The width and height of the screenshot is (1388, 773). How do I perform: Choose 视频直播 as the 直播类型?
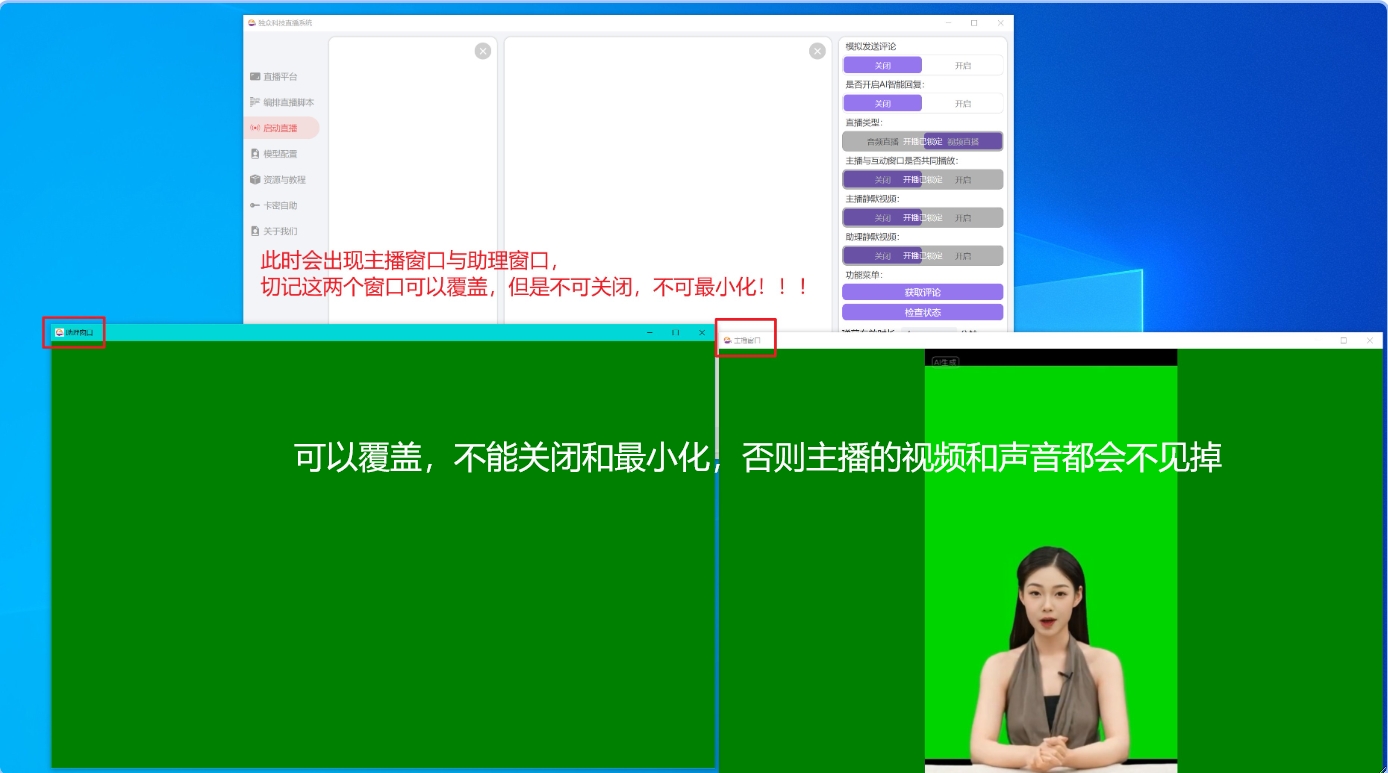[963, 141]
